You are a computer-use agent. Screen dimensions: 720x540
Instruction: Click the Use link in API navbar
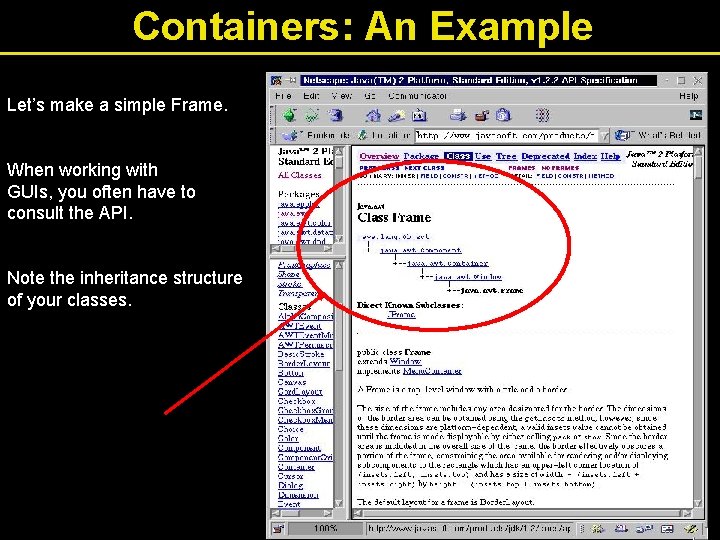(x=483, y=156)
